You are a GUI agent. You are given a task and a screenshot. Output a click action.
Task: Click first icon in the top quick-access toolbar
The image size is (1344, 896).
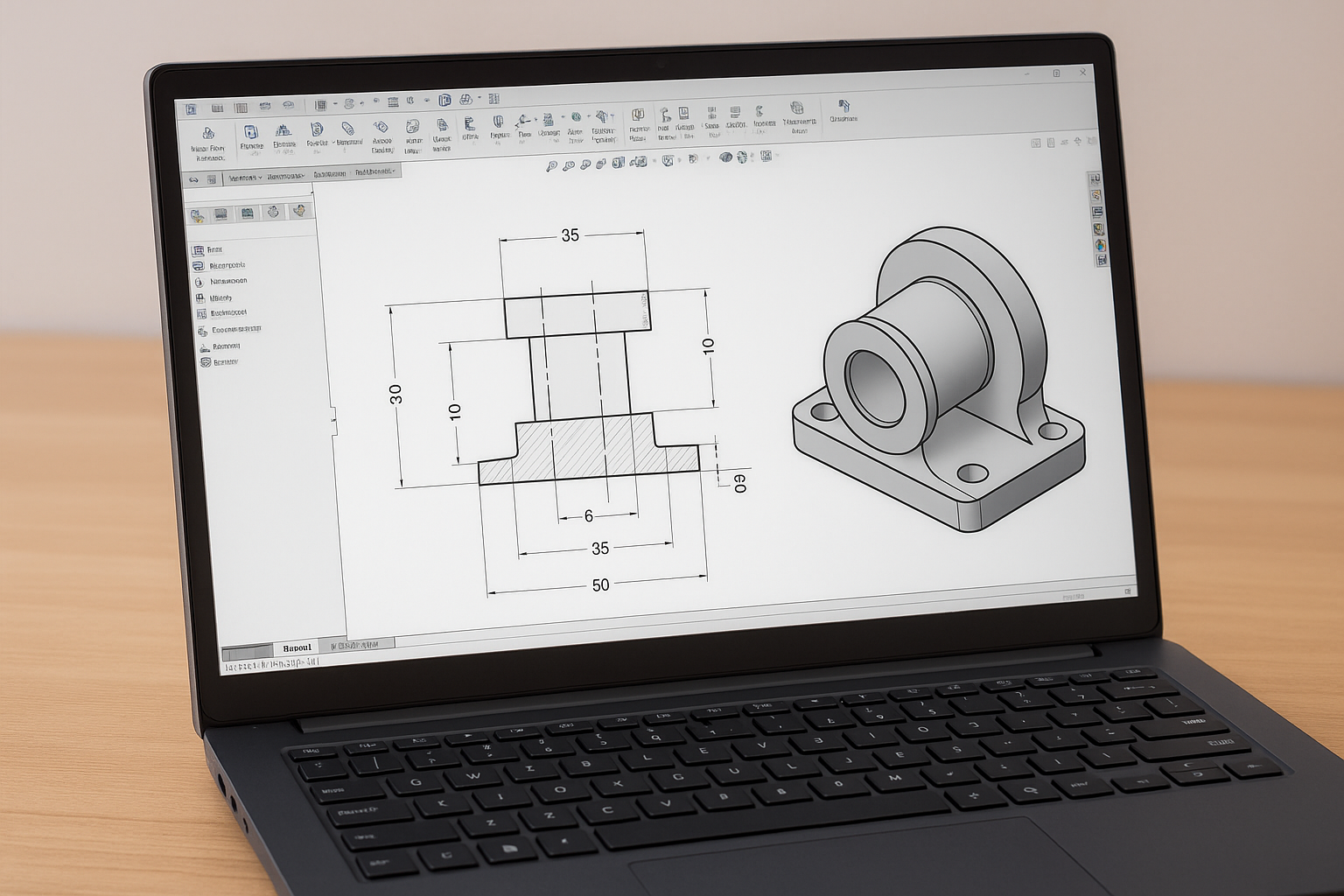pos(192,109)
